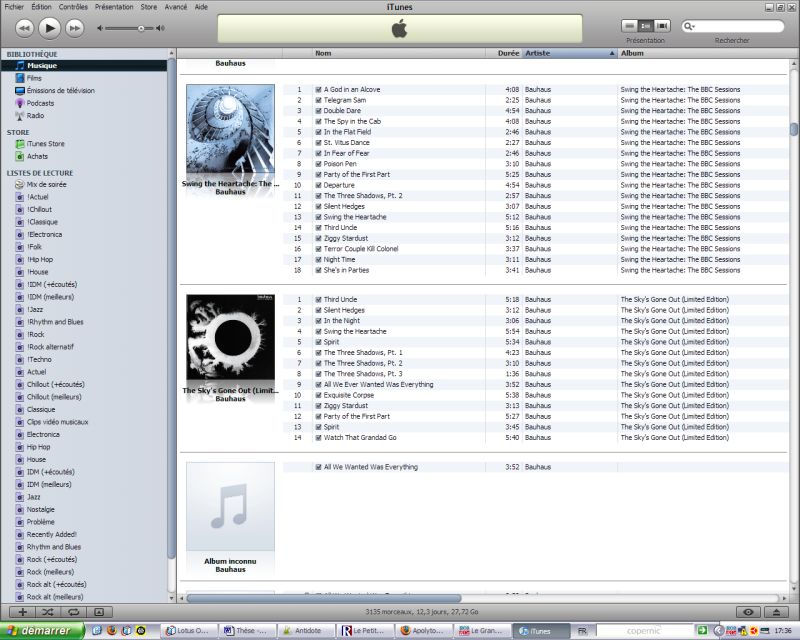The image size is (800, 640).
Task: Open the Présentation menu
Action: (x=114, y=6)
